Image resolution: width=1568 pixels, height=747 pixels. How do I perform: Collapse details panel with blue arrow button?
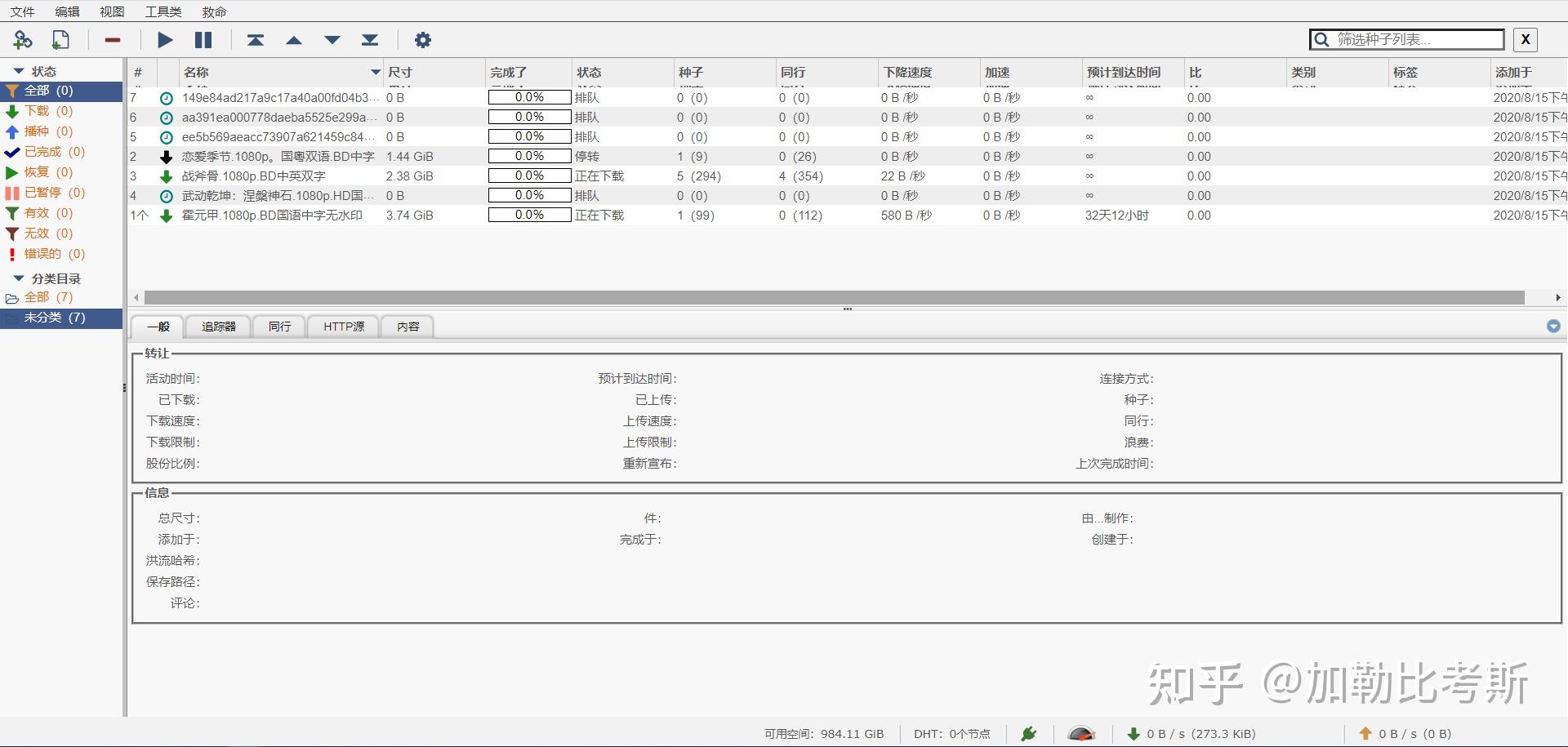pos(1553,326)
